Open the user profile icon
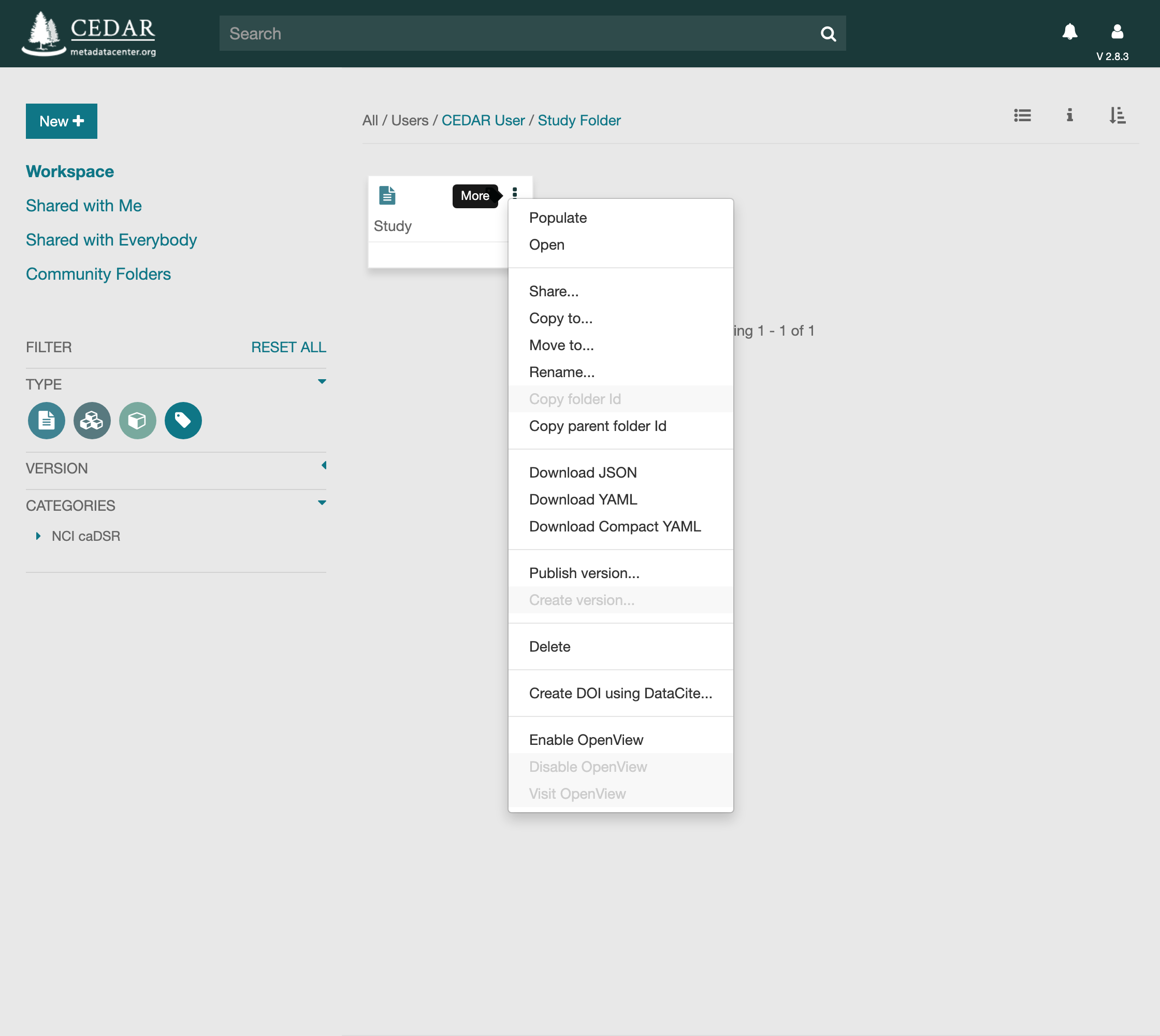The height and width of the screenshot is (1036, 1160). 1116,31
